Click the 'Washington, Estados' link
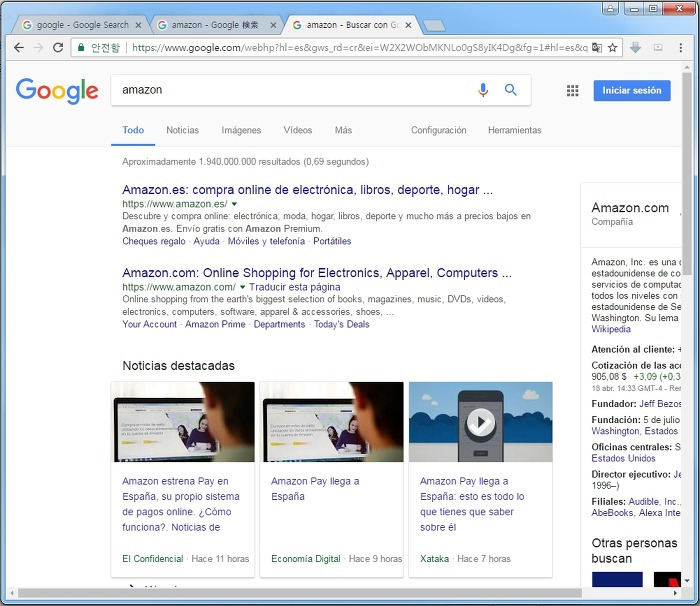This screenshot has width=700, height=606. [634, 431]
